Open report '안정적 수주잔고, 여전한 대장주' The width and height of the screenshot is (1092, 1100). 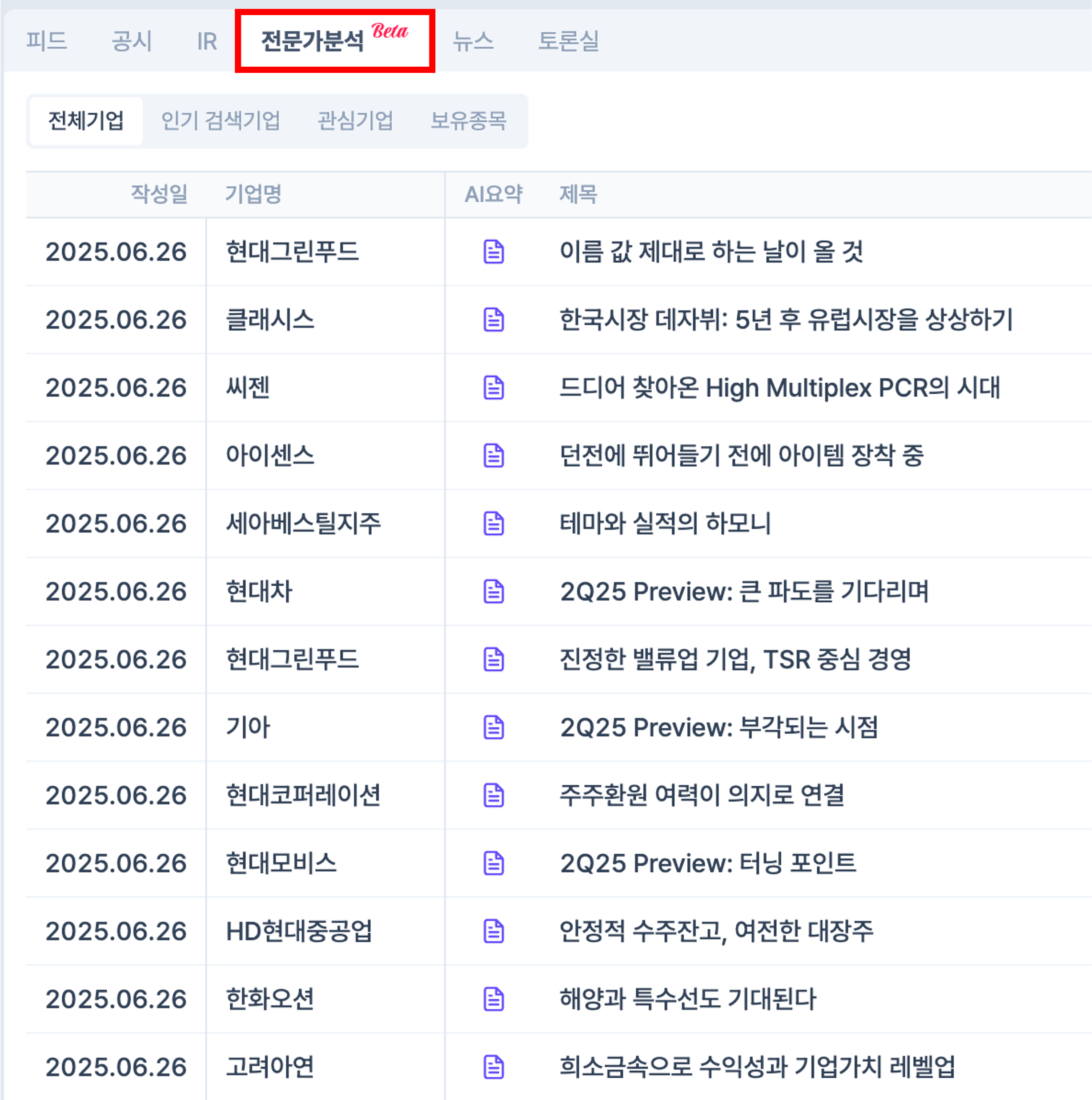click(x=716, y=931)
